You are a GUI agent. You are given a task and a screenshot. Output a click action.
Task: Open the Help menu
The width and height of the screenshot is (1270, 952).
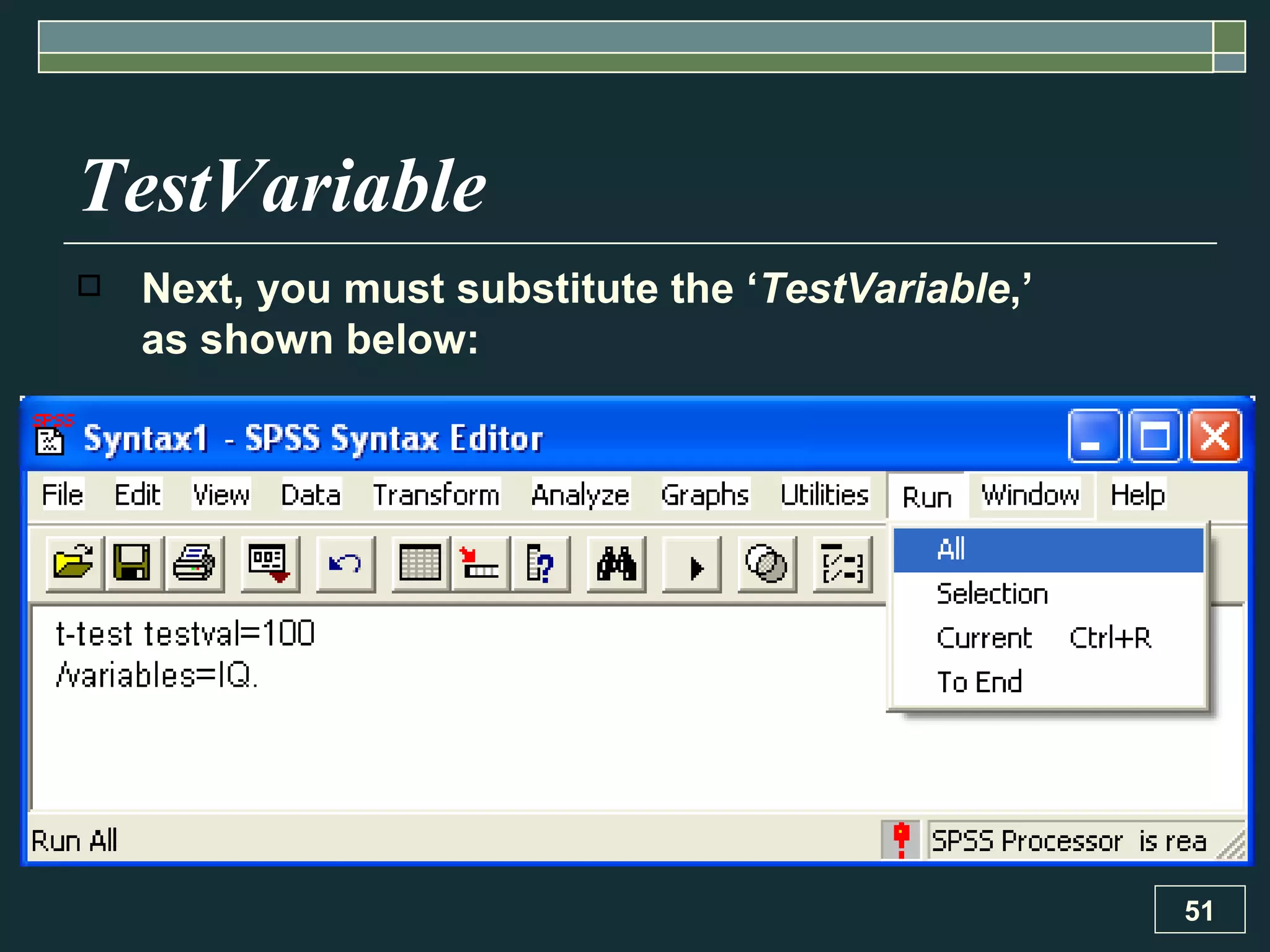(1138, 495)
